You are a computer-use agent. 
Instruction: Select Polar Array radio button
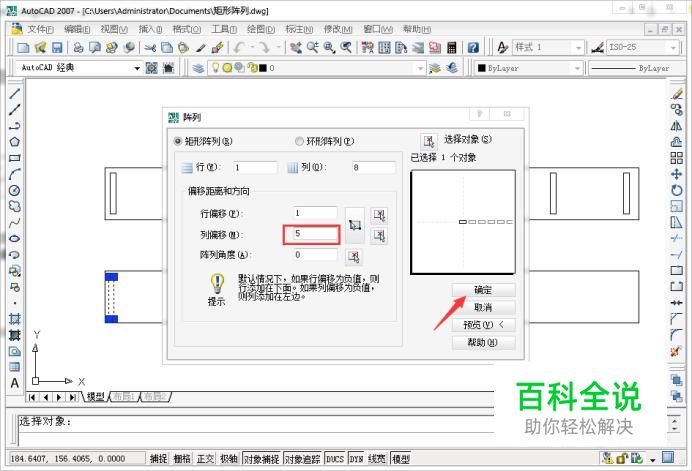pyautogui.click(x=299, y=141)
